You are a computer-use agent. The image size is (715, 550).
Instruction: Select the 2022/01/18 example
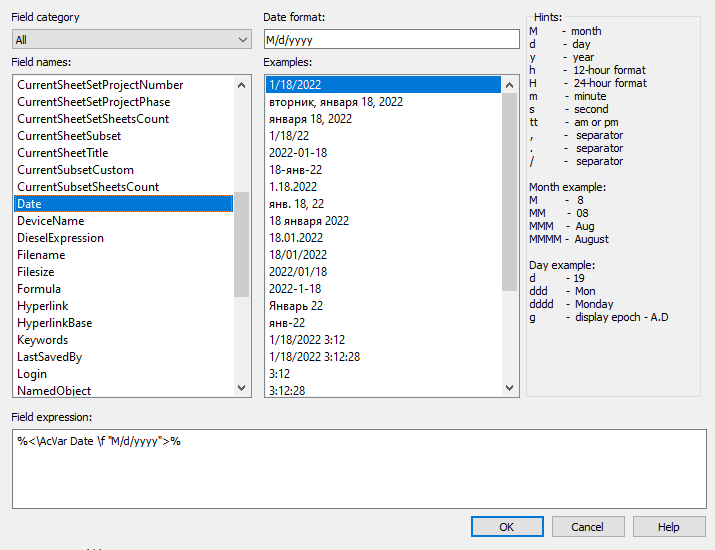pos(296,272)
